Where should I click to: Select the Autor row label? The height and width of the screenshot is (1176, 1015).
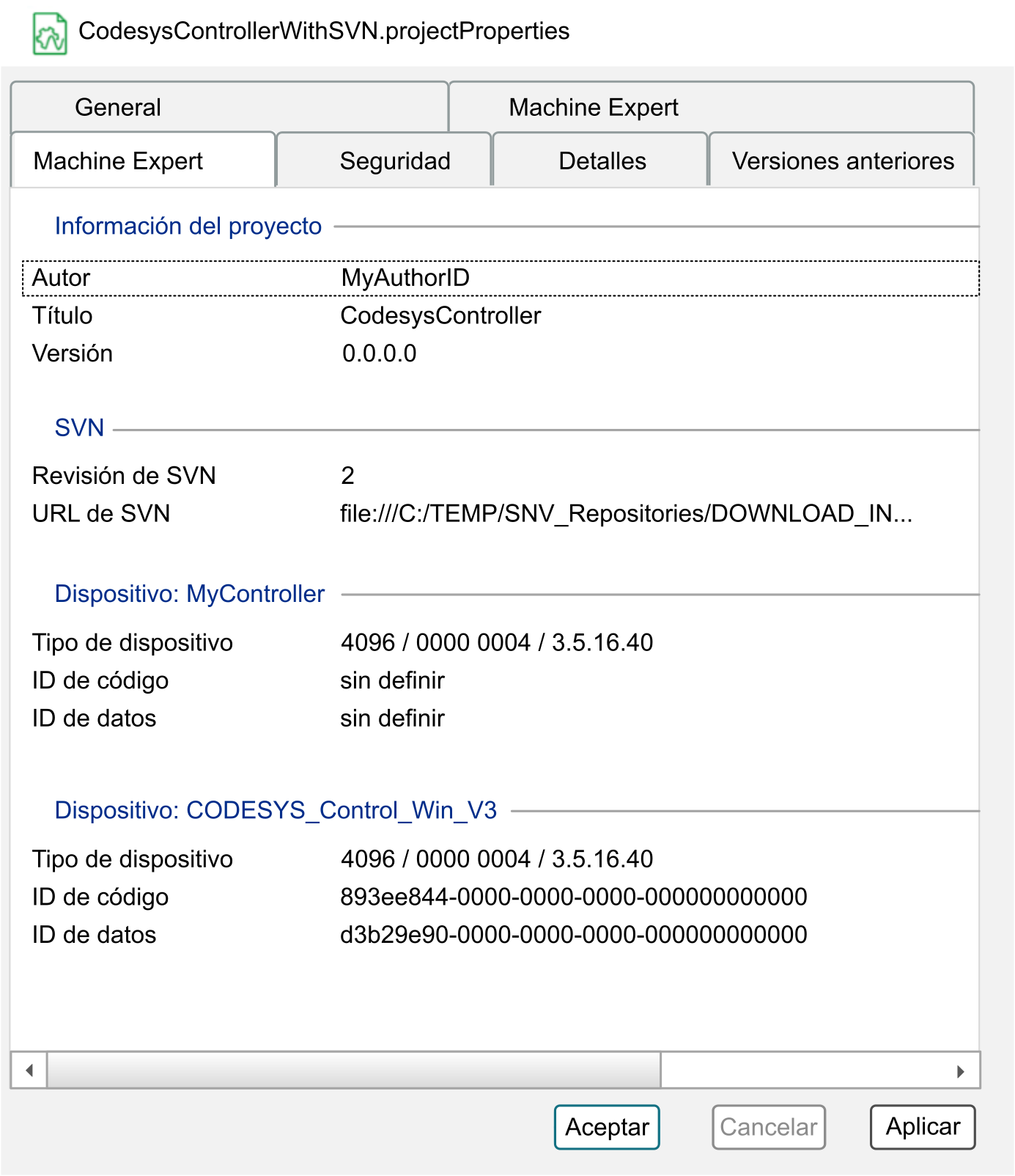[x=61, y=278]
